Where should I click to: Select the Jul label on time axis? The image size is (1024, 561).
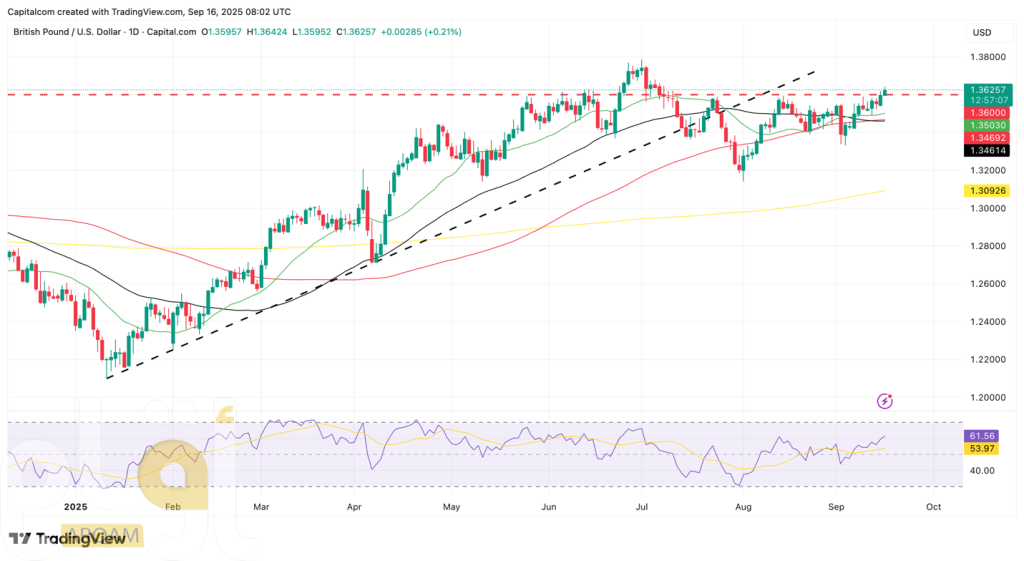pyautogui.click(x=642, y=507)
